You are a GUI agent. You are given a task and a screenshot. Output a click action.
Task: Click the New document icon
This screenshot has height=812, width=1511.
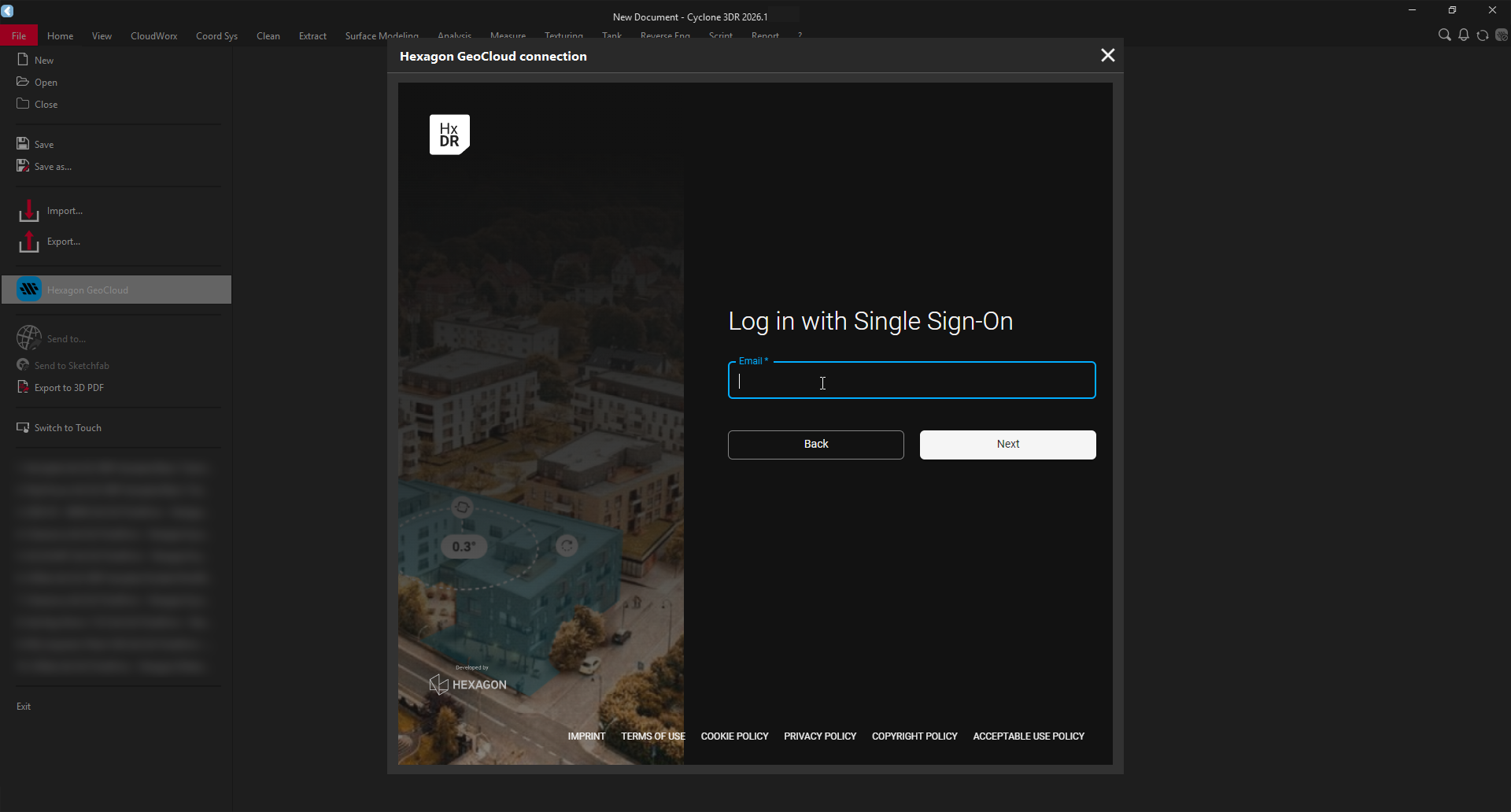[23, 60]
